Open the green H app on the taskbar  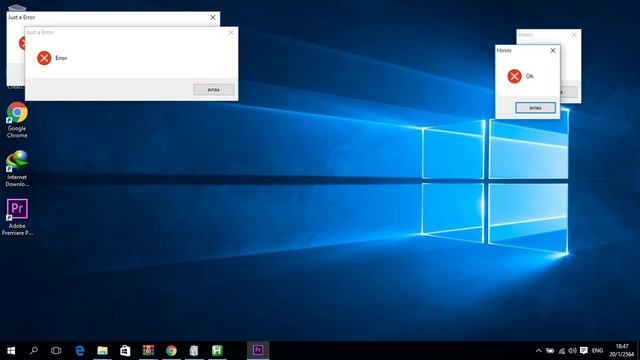point(217,351)
